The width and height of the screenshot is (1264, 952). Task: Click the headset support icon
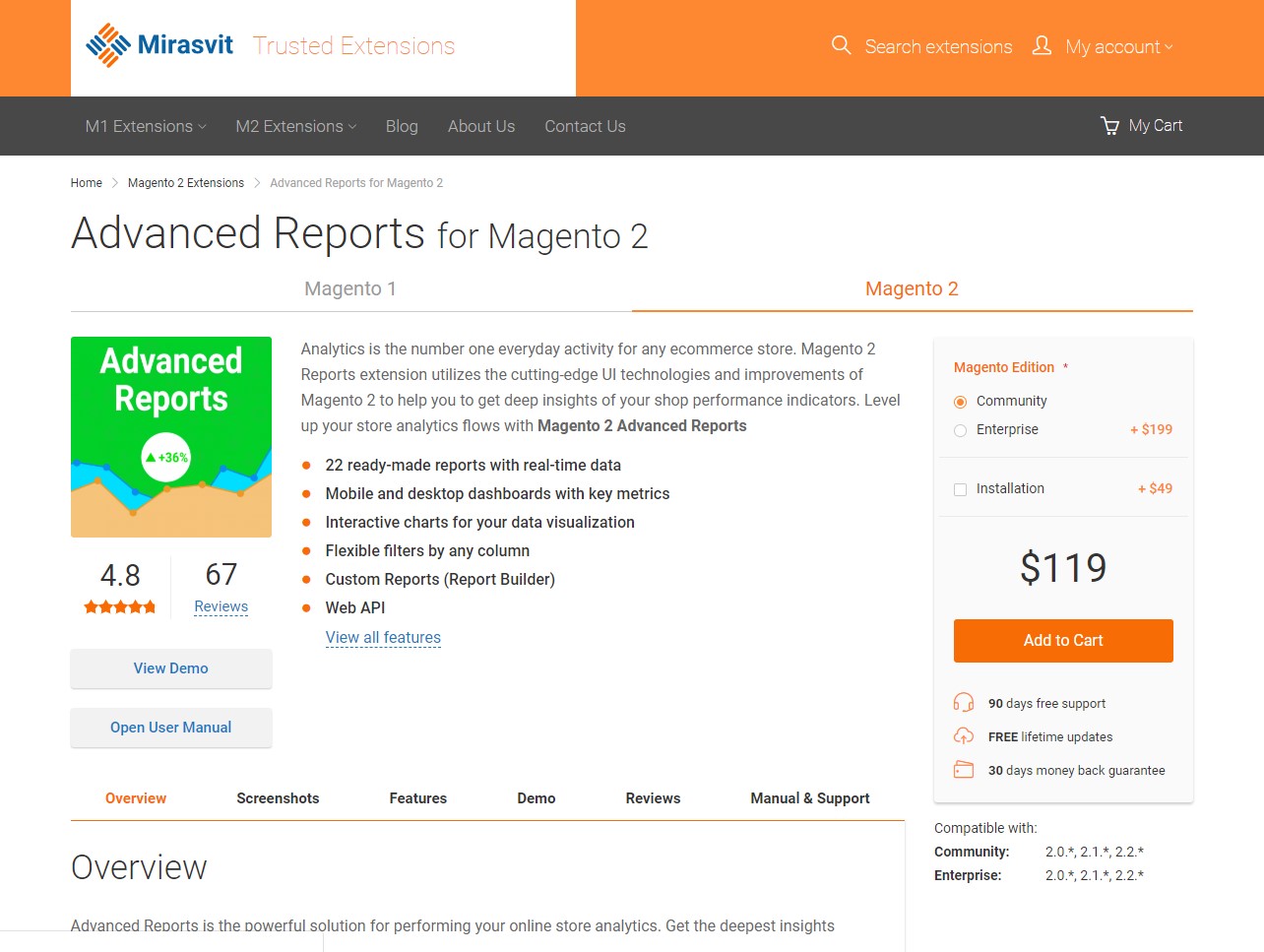[x=964, y=703]
